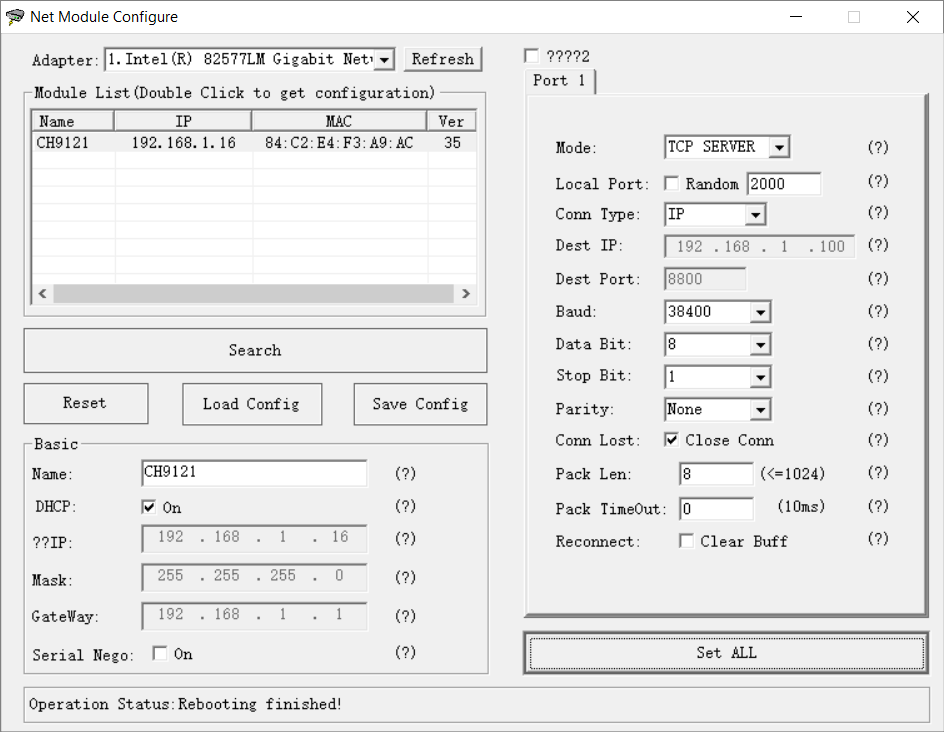Click the help (?) next to Name field
The width and height of the screenshot is (944, 732).
tap(405, 474)
